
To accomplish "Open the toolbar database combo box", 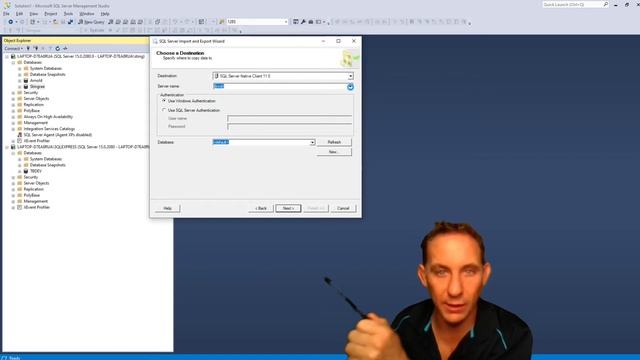I will 257,22.
